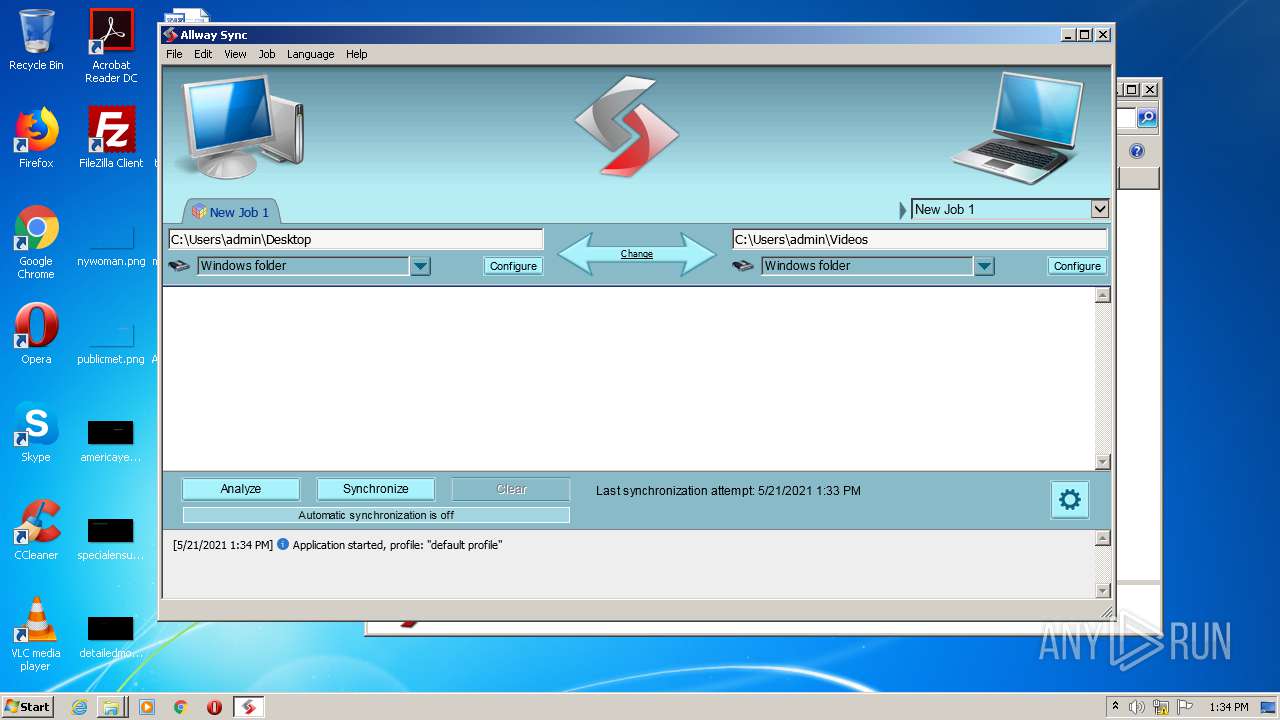1280x720 pixels.
Task: Open Firefox desktop icon
Action: [36, 138]
